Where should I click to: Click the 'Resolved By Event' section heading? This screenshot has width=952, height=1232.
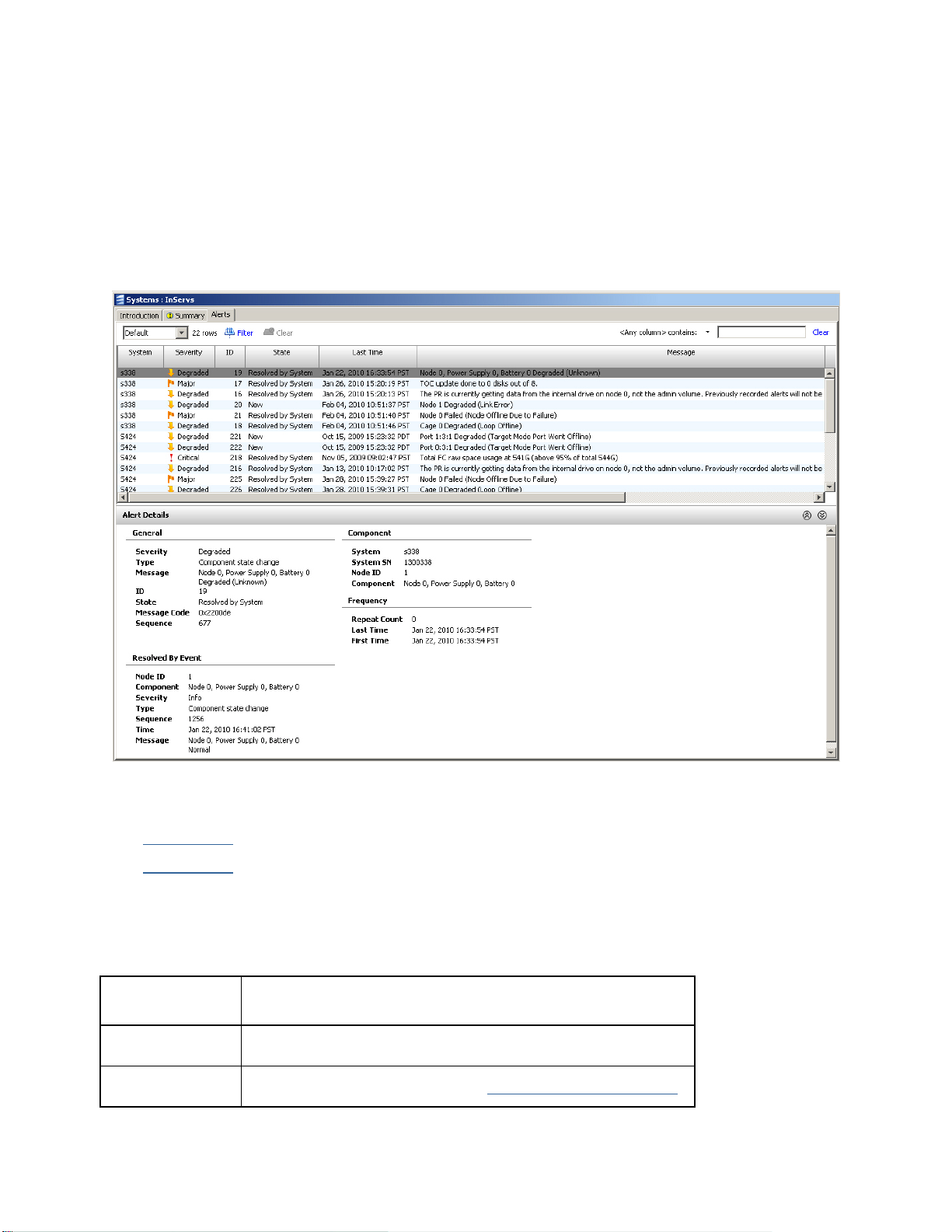pyautogui.click(x=167, y=658)
